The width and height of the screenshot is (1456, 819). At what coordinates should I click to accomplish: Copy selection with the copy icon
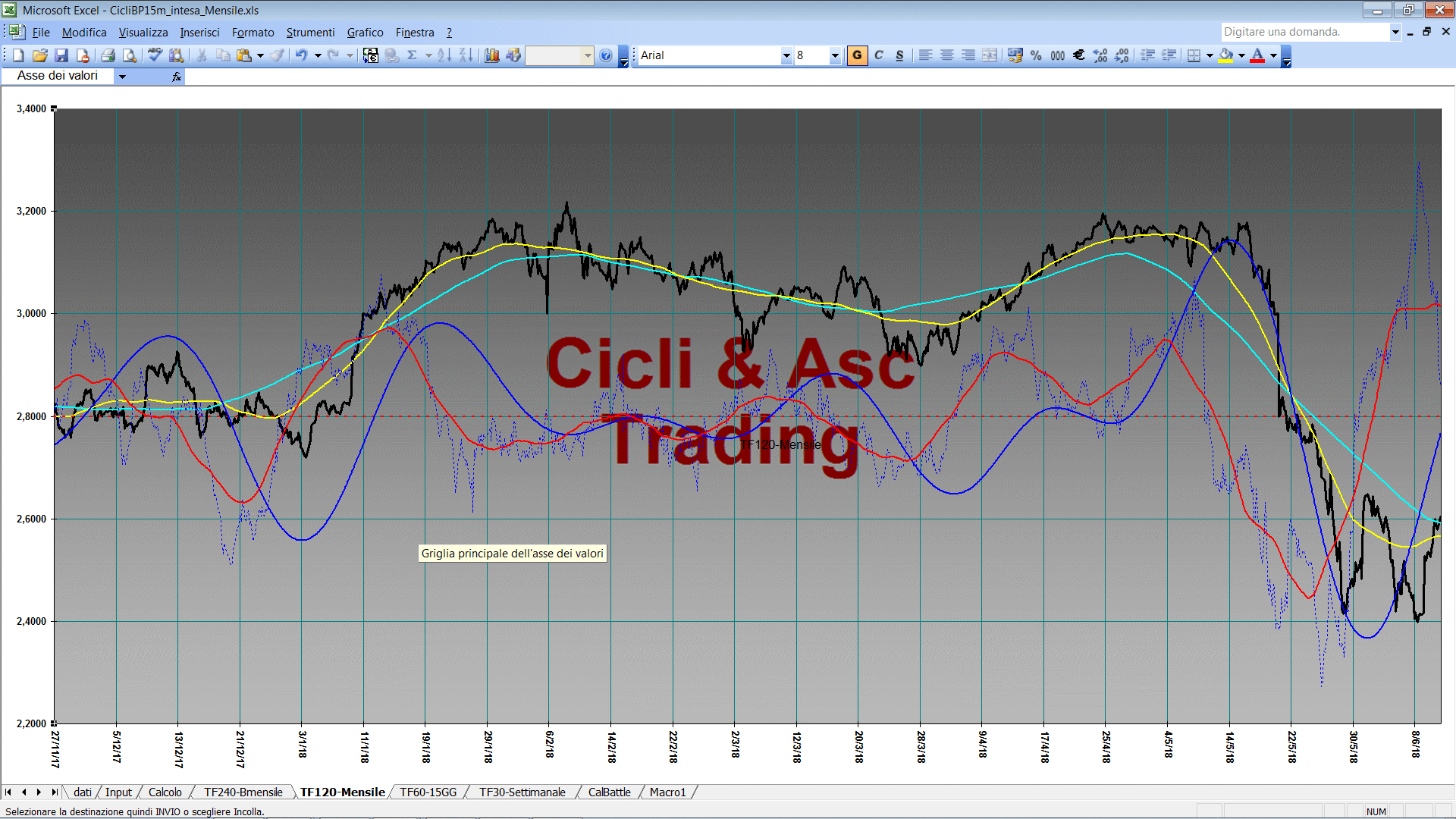pyautogui.click(x=223, y=55)
